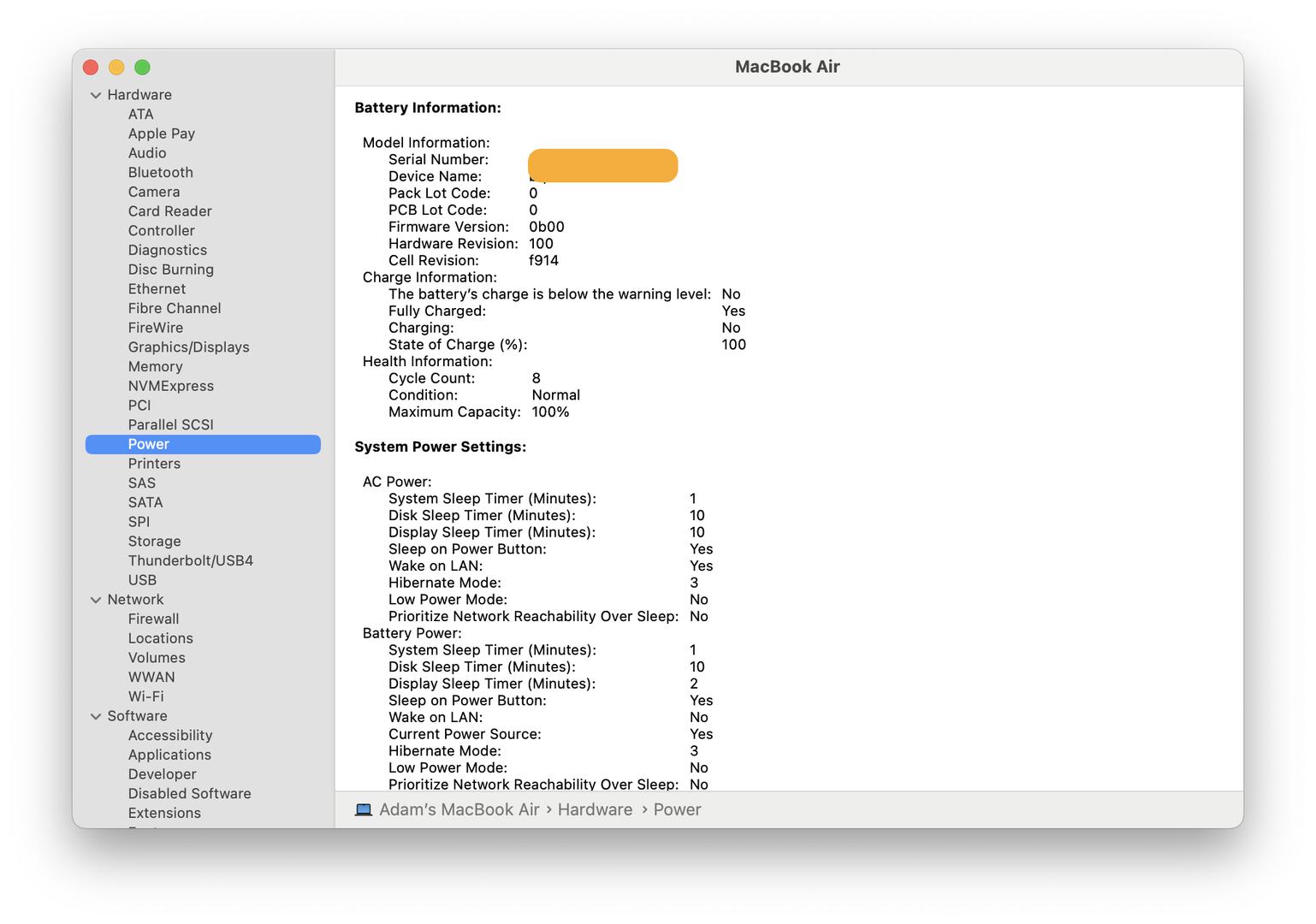
Task: Click the Software category label
Action: [x=138, y=716]
